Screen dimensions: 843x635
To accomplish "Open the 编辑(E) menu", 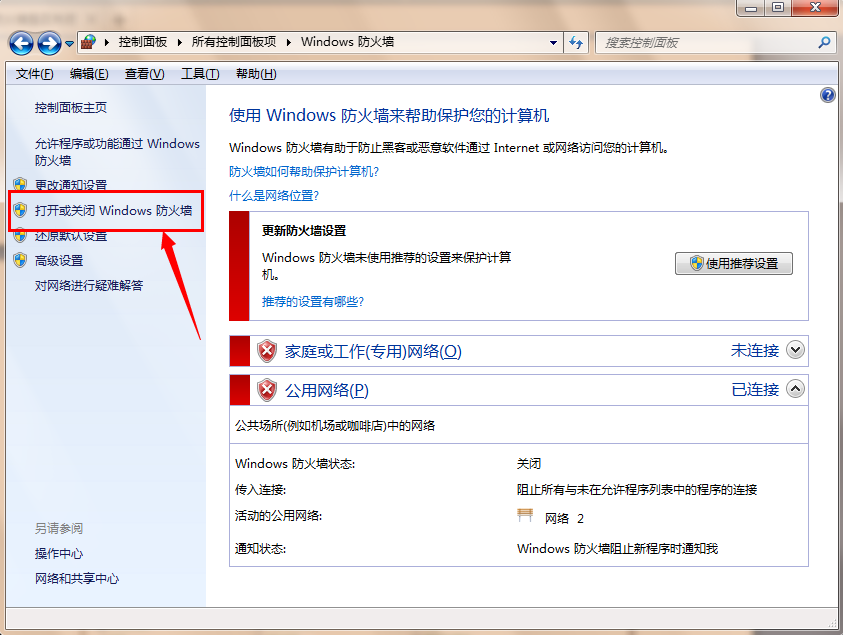I will click(89, 74).
